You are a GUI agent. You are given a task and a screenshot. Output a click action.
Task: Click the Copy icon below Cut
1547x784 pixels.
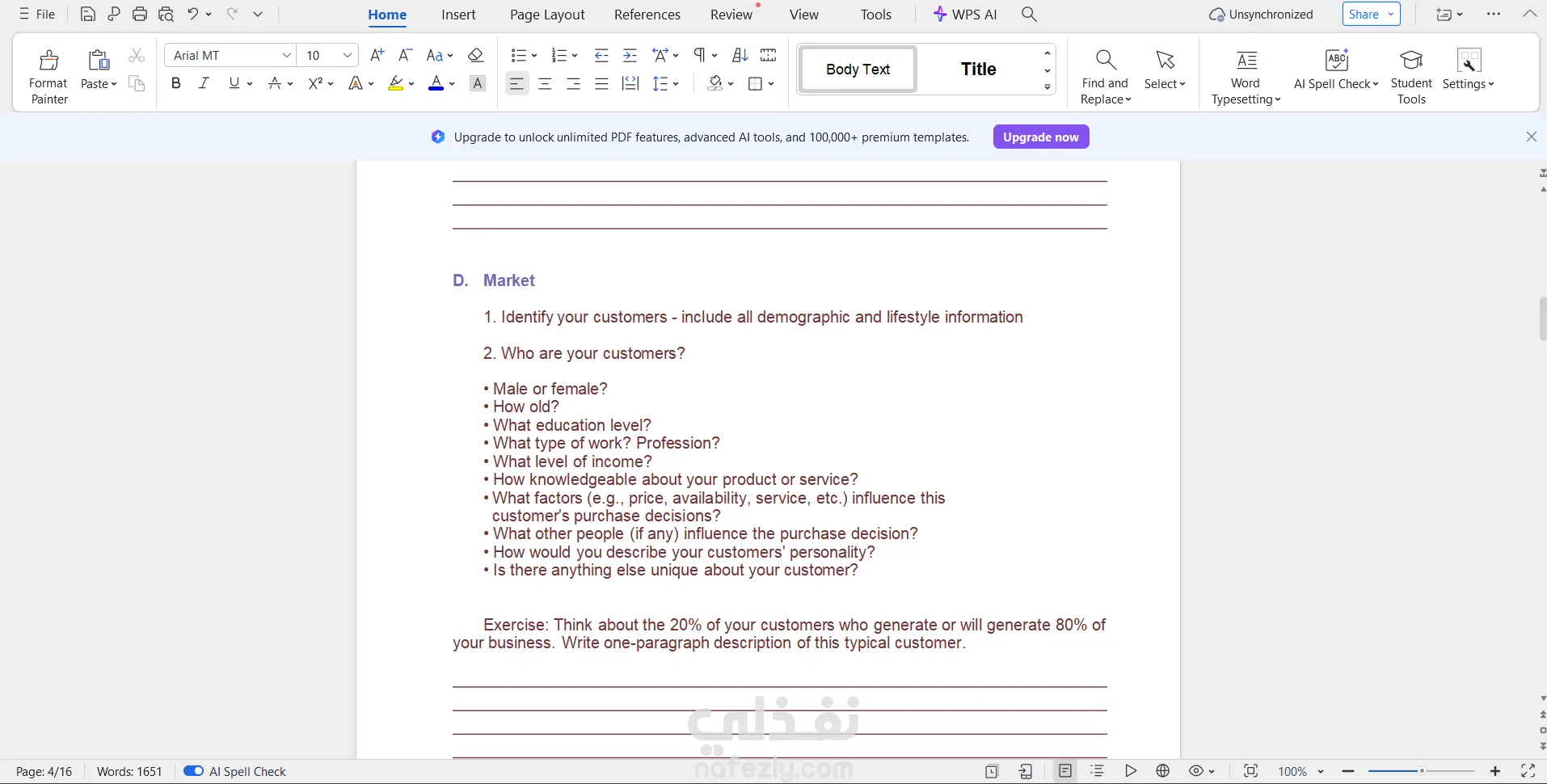pyautogui.click(x=137, y=83)
